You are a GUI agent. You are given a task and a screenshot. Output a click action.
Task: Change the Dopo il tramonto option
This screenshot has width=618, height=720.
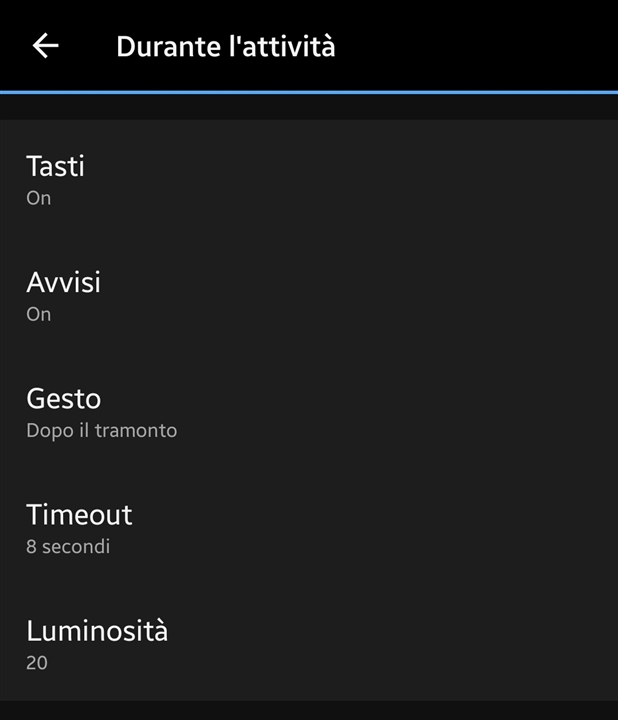tap(101, 431)
